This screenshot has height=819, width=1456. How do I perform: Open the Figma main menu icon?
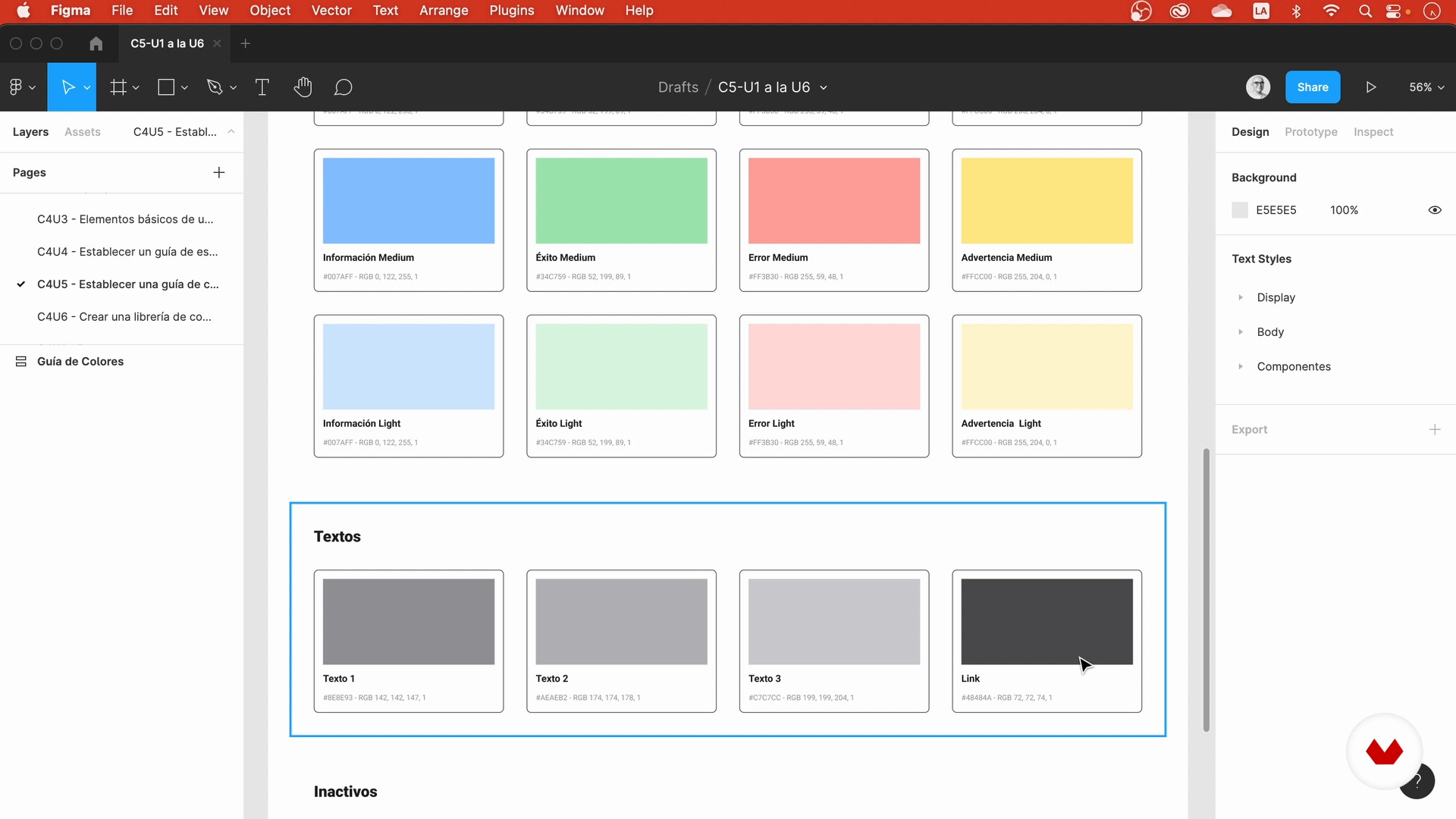point(17,87)
